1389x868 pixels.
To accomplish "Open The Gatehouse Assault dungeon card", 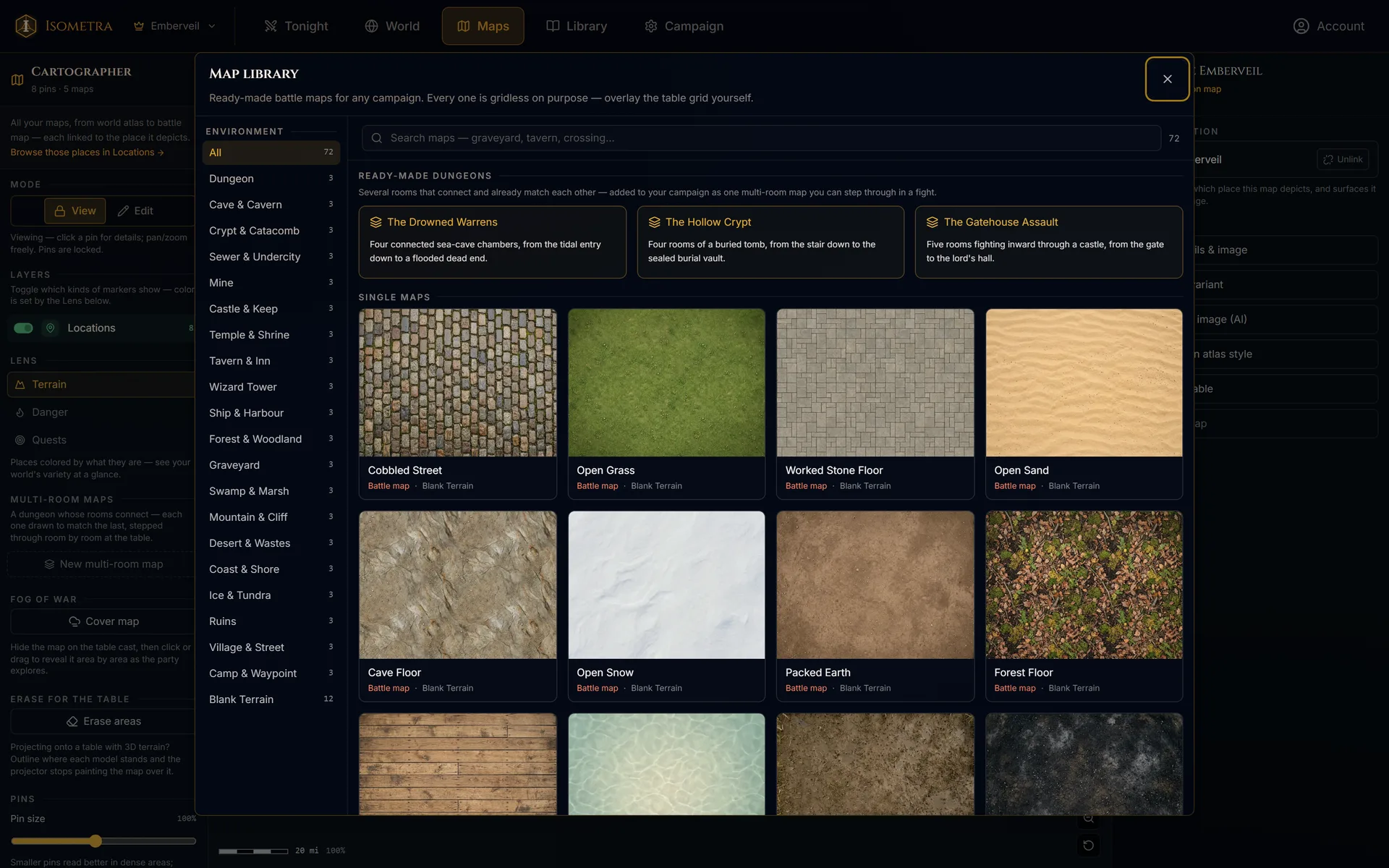I will (1049, 242).
